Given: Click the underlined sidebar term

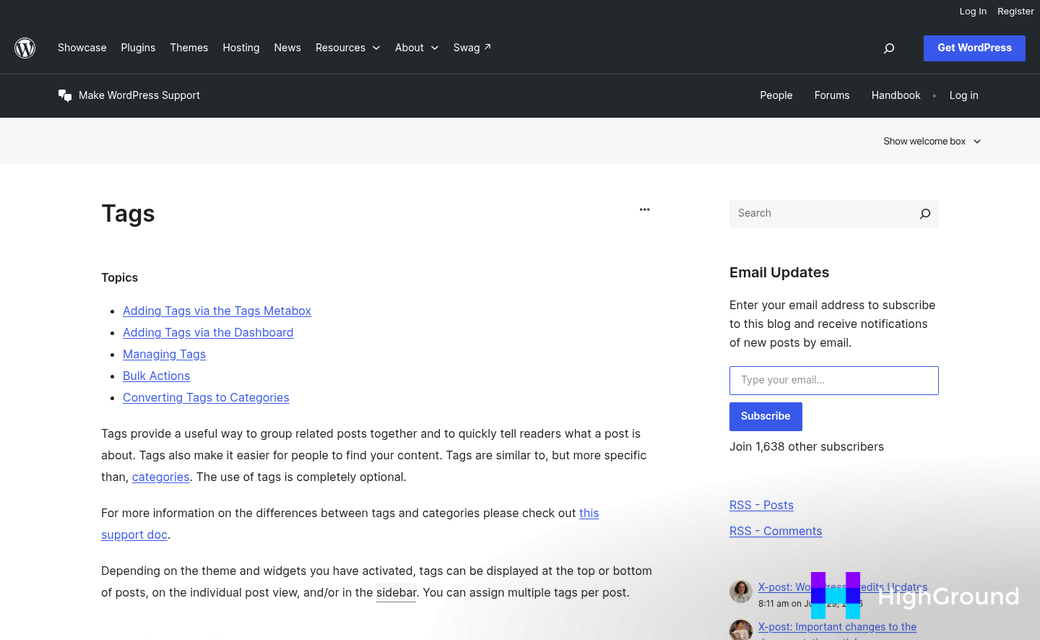Looking at the screenshot, I should [396, 593].
